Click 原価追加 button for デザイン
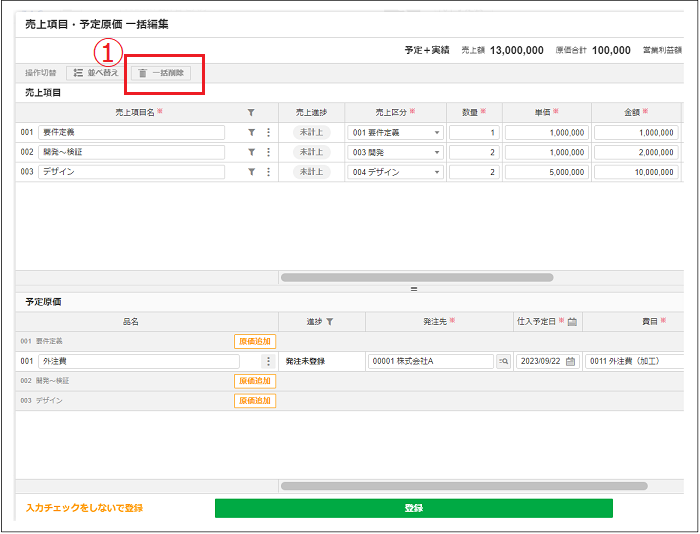Viewport: 700px width, 534px height. pos(255,401)
